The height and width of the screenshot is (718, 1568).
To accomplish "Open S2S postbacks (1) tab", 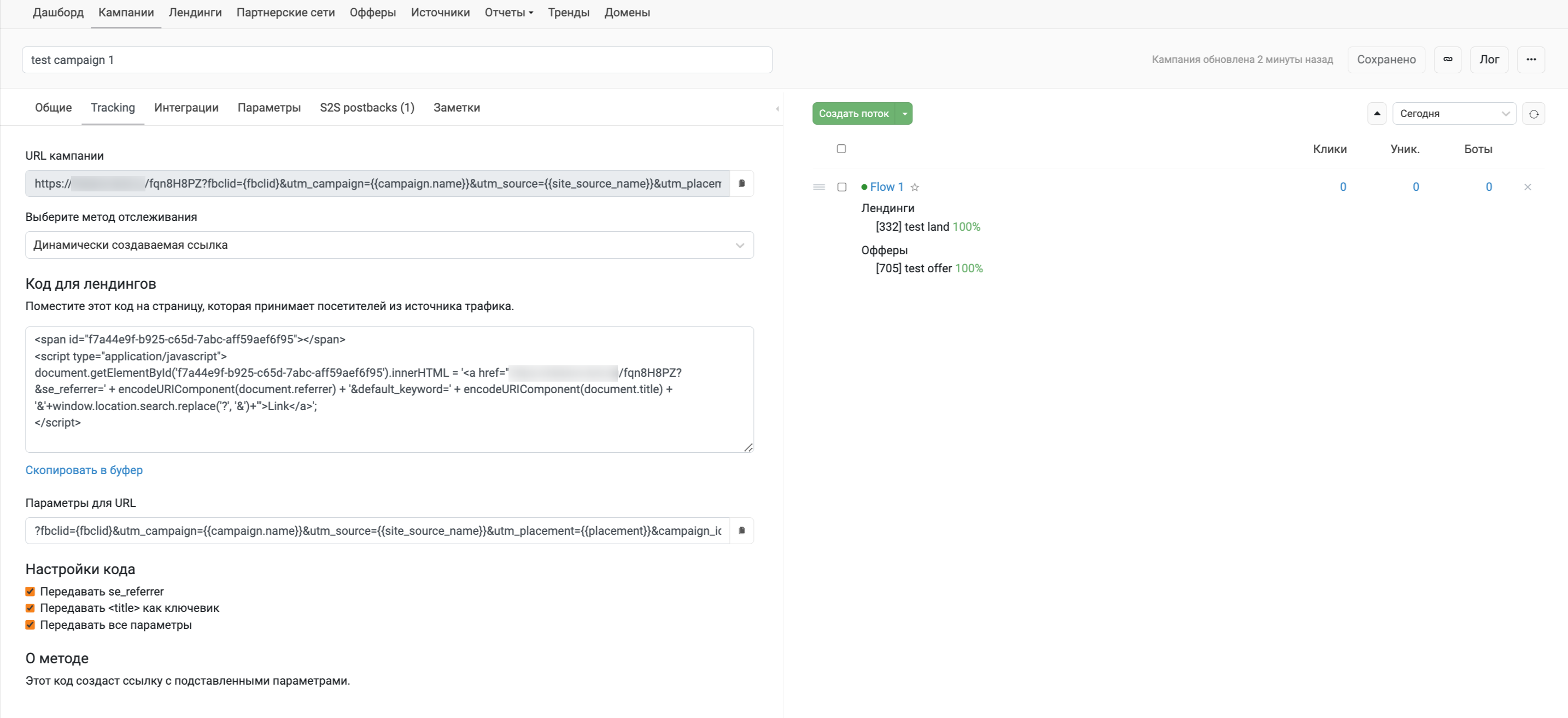I will [367, 108].
